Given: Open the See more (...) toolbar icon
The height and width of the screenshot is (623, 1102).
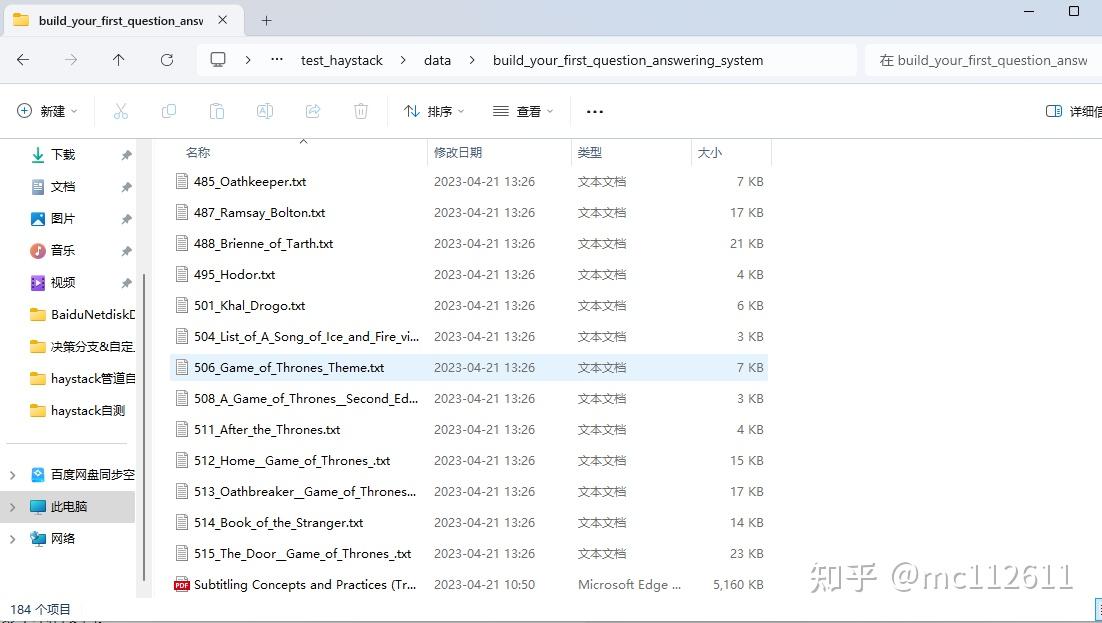Looking at the screenshot, I should (595, 111).
